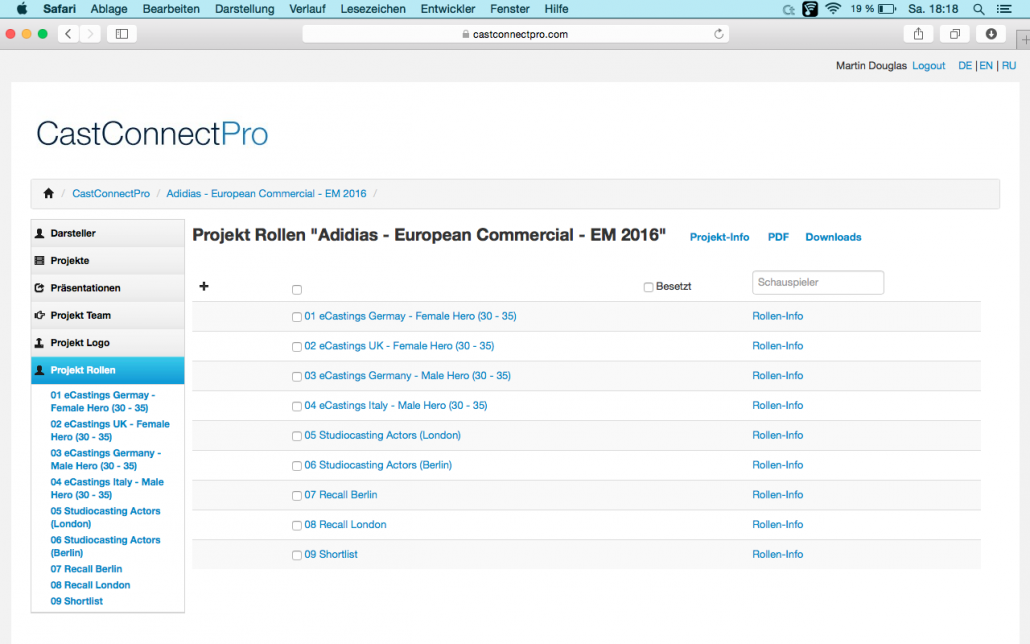Viewport: 1030px width, 644px height.
Task: Go back with Safari back arrow
Action: (68, 34)
